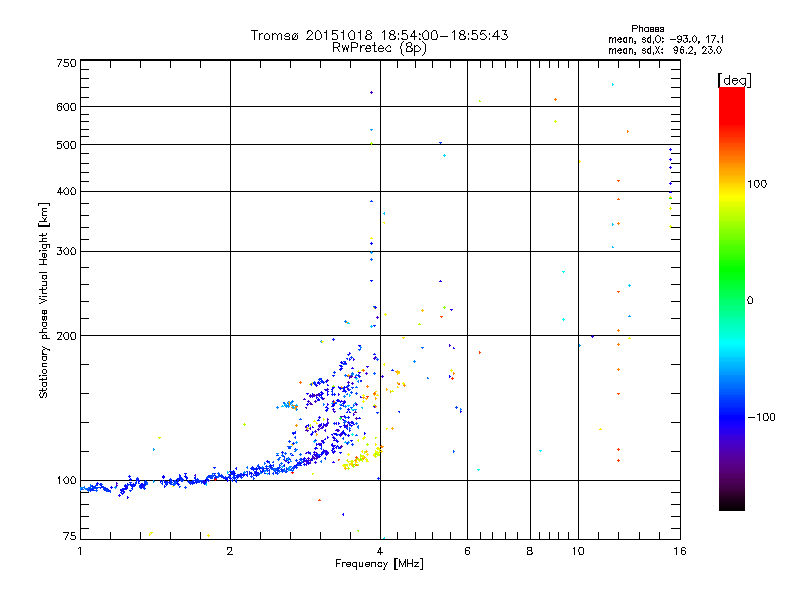Click the y-axis '600' tick label

coord(66,107)
